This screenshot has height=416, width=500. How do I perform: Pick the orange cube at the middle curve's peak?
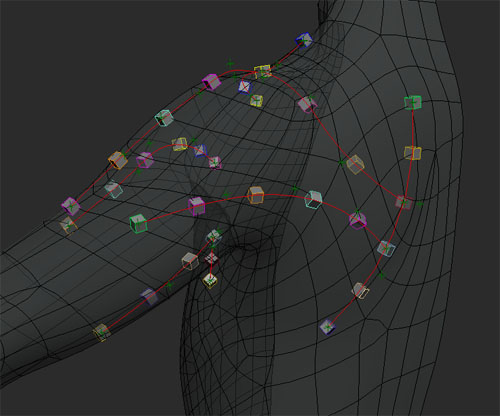256,195
